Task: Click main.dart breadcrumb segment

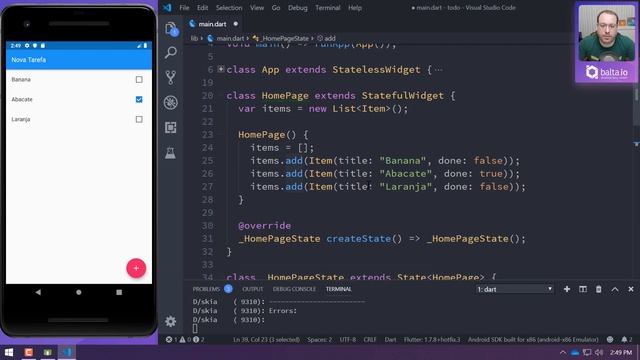Action: (x=230, y=38)
